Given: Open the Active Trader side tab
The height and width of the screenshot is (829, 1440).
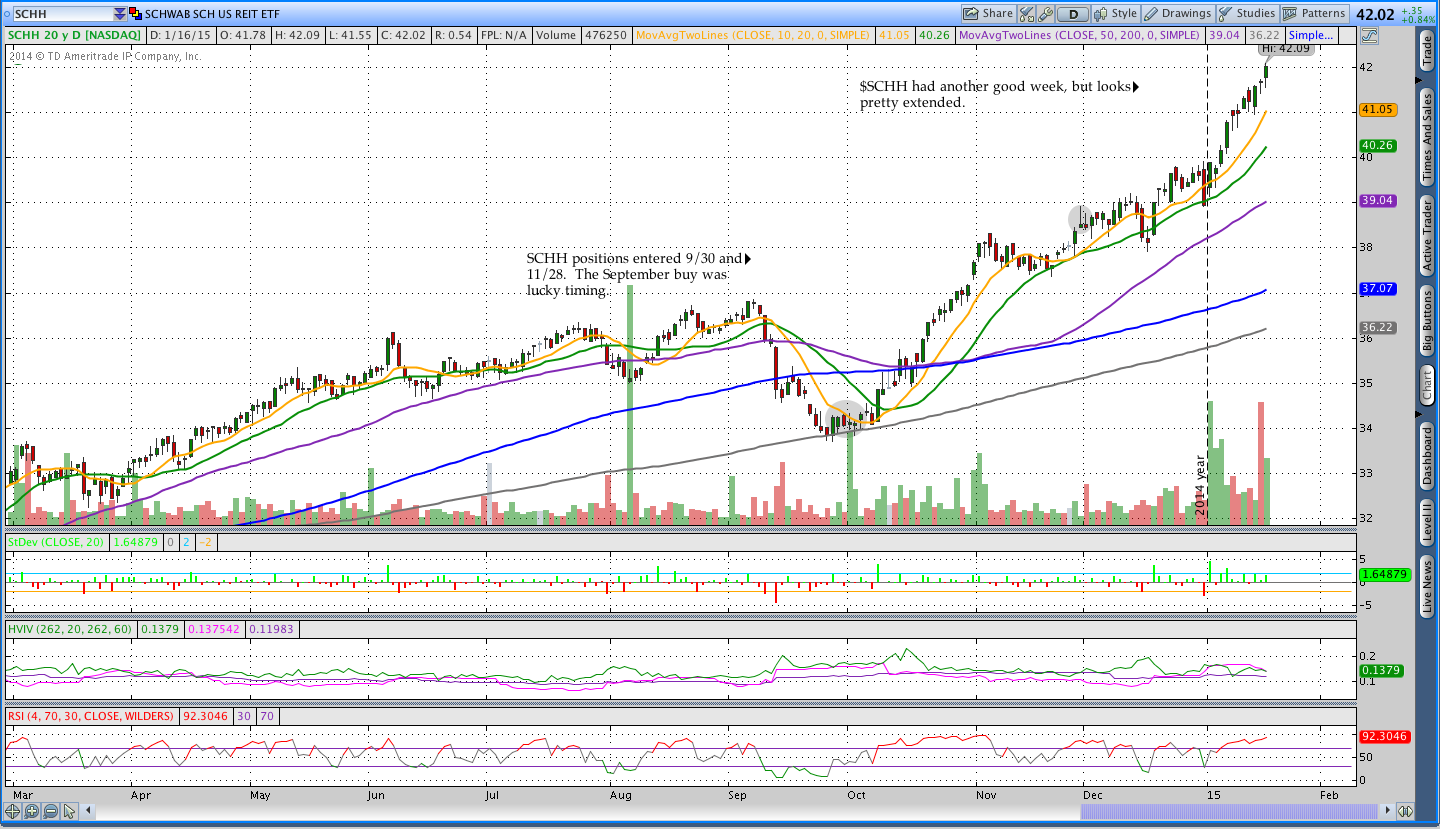Looking at the screenshot, I should 1427,236.
